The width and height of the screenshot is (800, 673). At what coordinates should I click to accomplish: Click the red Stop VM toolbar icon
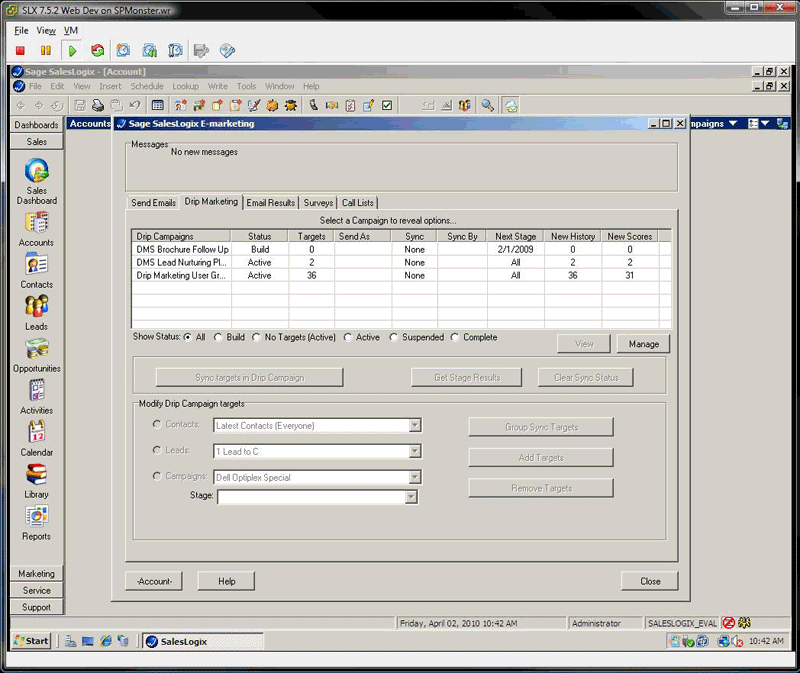pyautogui.click(x=20, y=51)
